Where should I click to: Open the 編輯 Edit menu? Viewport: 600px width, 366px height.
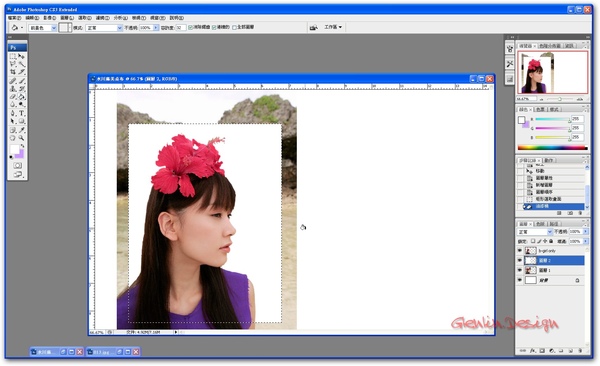pyautogui.click(x=32, y=18)
